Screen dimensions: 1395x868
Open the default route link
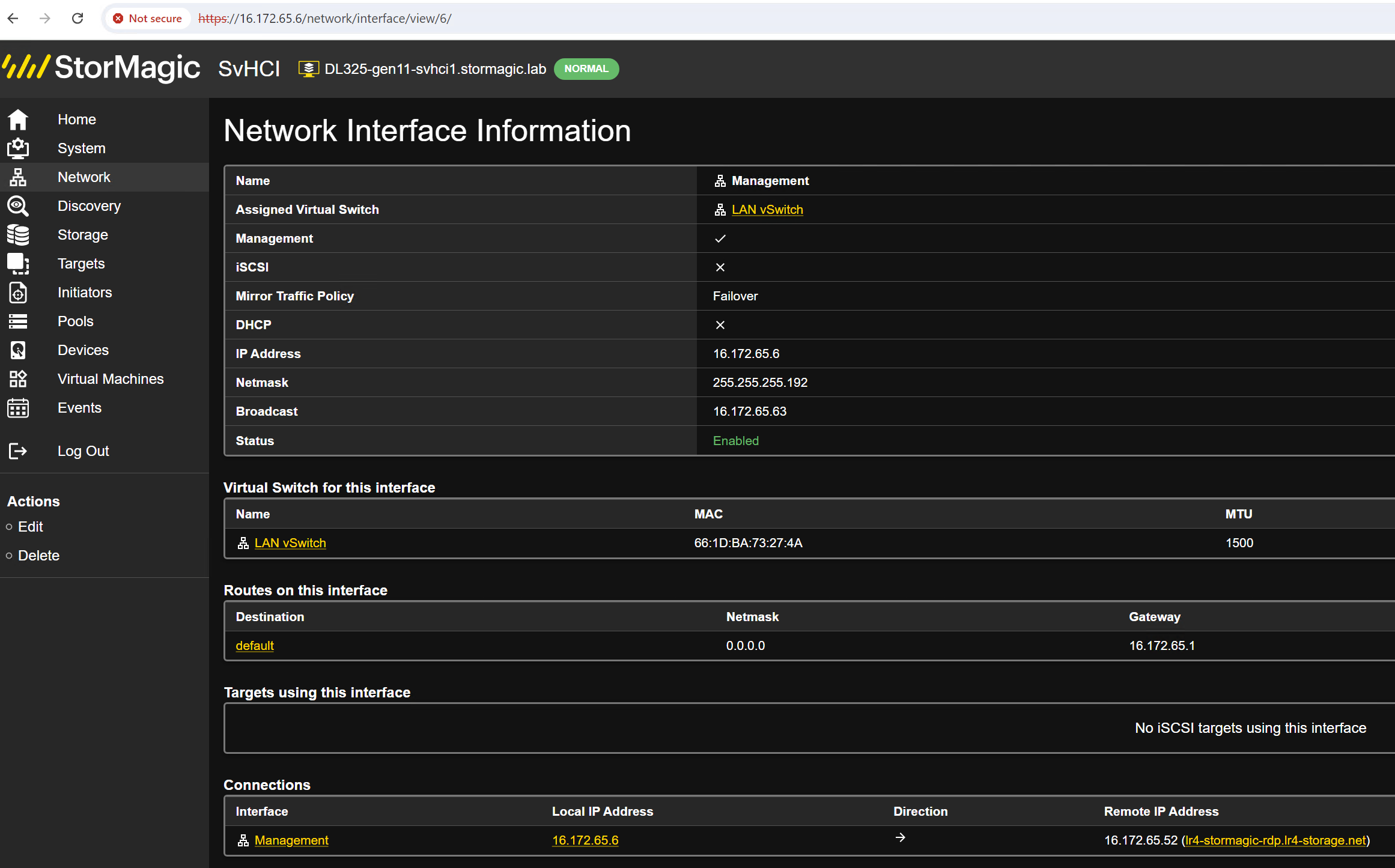(x=255, y=646)
